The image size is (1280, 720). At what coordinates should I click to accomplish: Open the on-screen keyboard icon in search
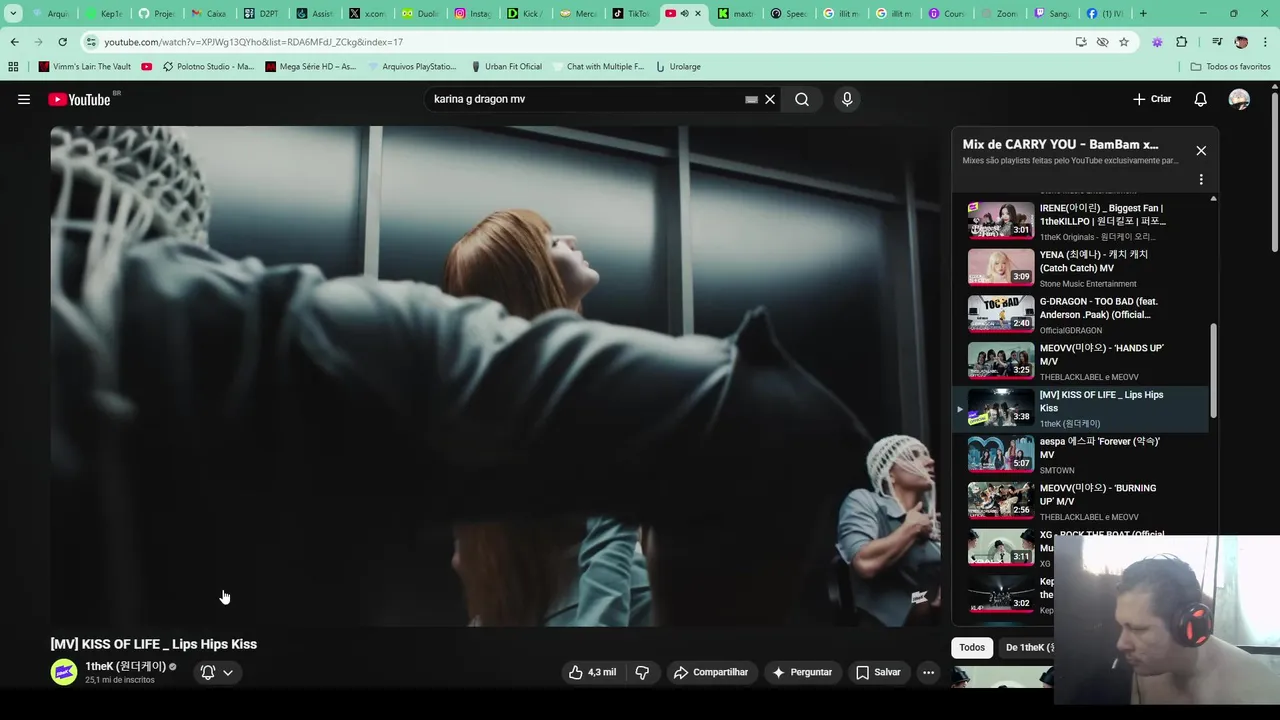(751, 99)
